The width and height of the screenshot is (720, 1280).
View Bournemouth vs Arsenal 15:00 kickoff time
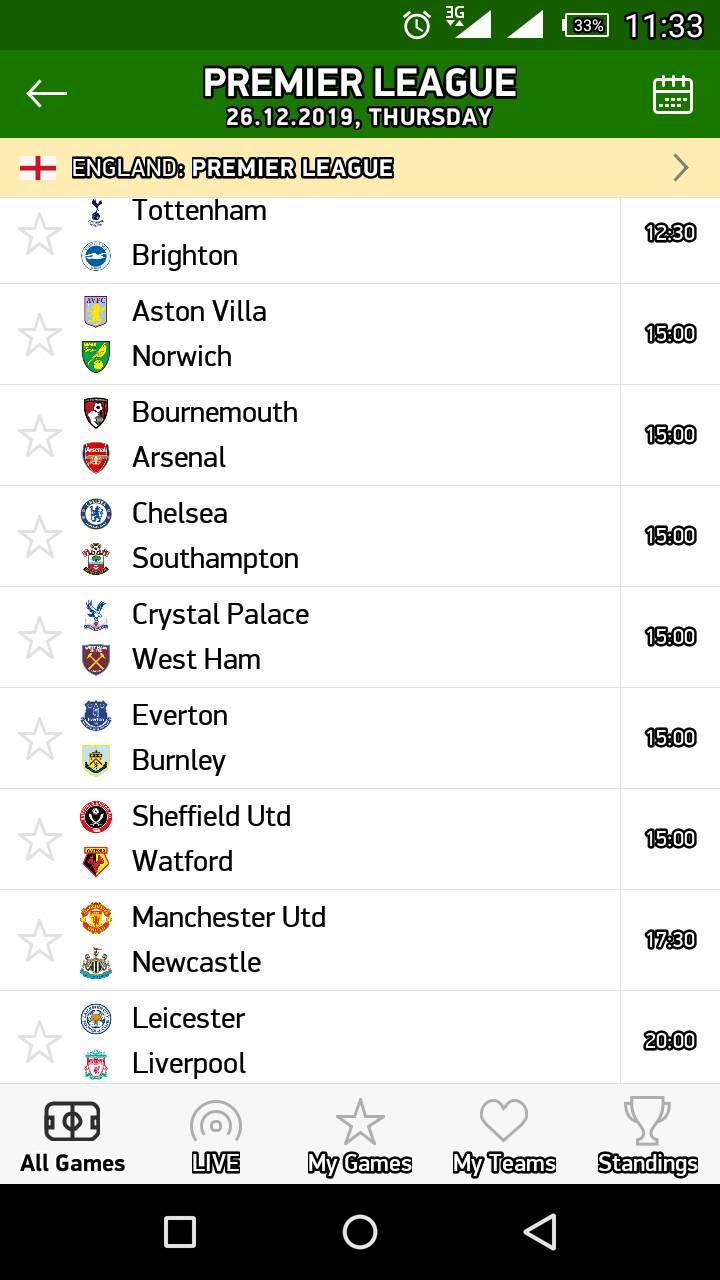click(x=670, y=435)
